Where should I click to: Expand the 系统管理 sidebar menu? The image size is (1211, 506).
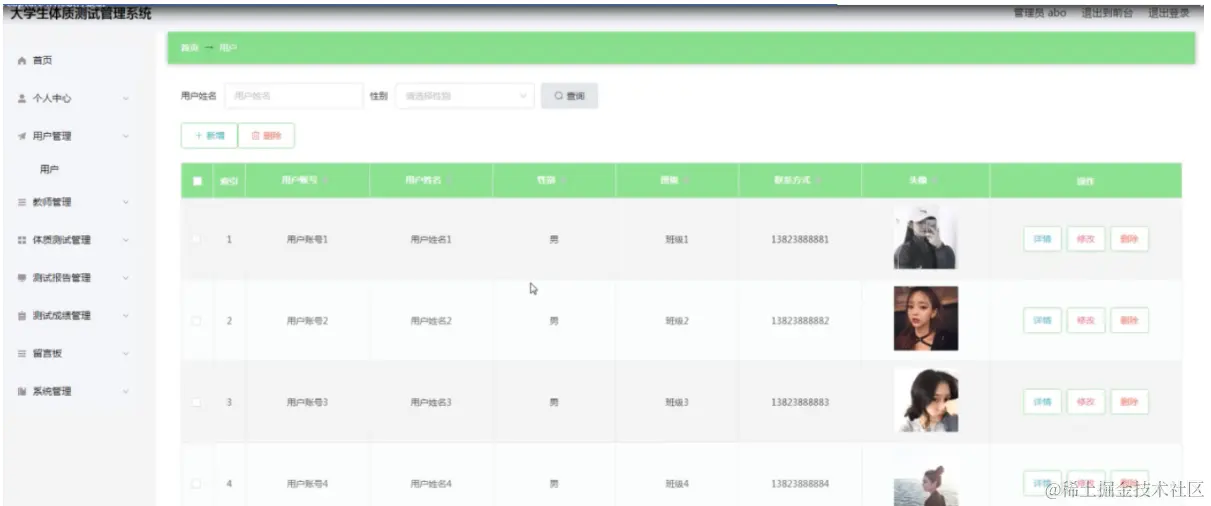[x=125, y=392]
